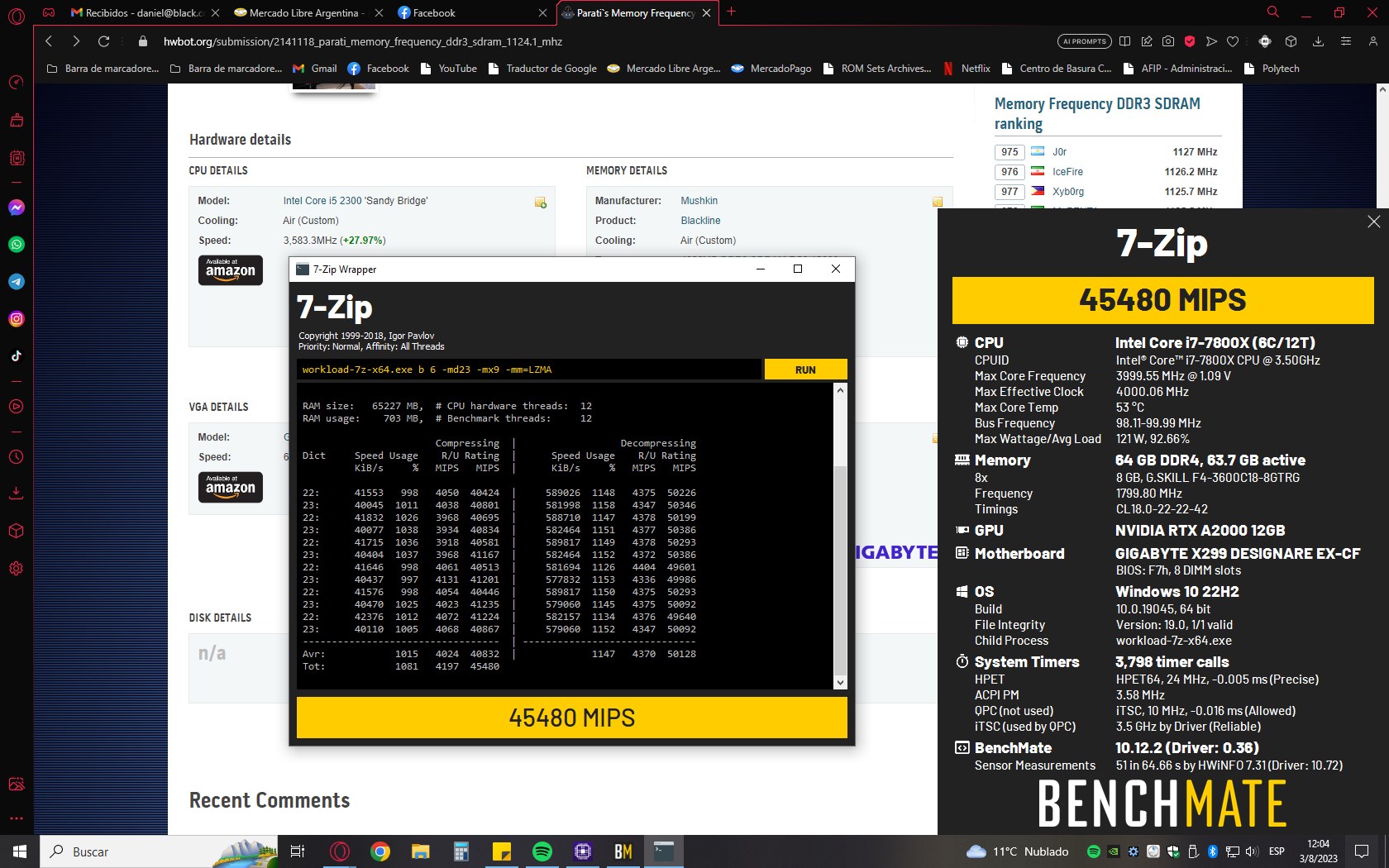Open downloads arrow icon in toolbar
Screen dimensions: 1389x868
coord(1319,41)
